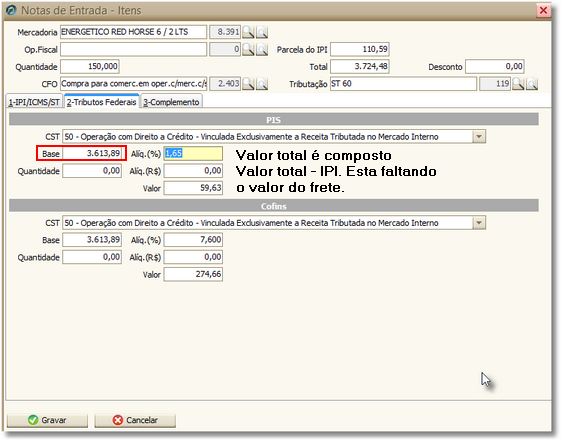Viewport: 562px width, 442px height.
Task: Click first search icon beside CFO code 2.403
Action: click(x=248, y=84)
